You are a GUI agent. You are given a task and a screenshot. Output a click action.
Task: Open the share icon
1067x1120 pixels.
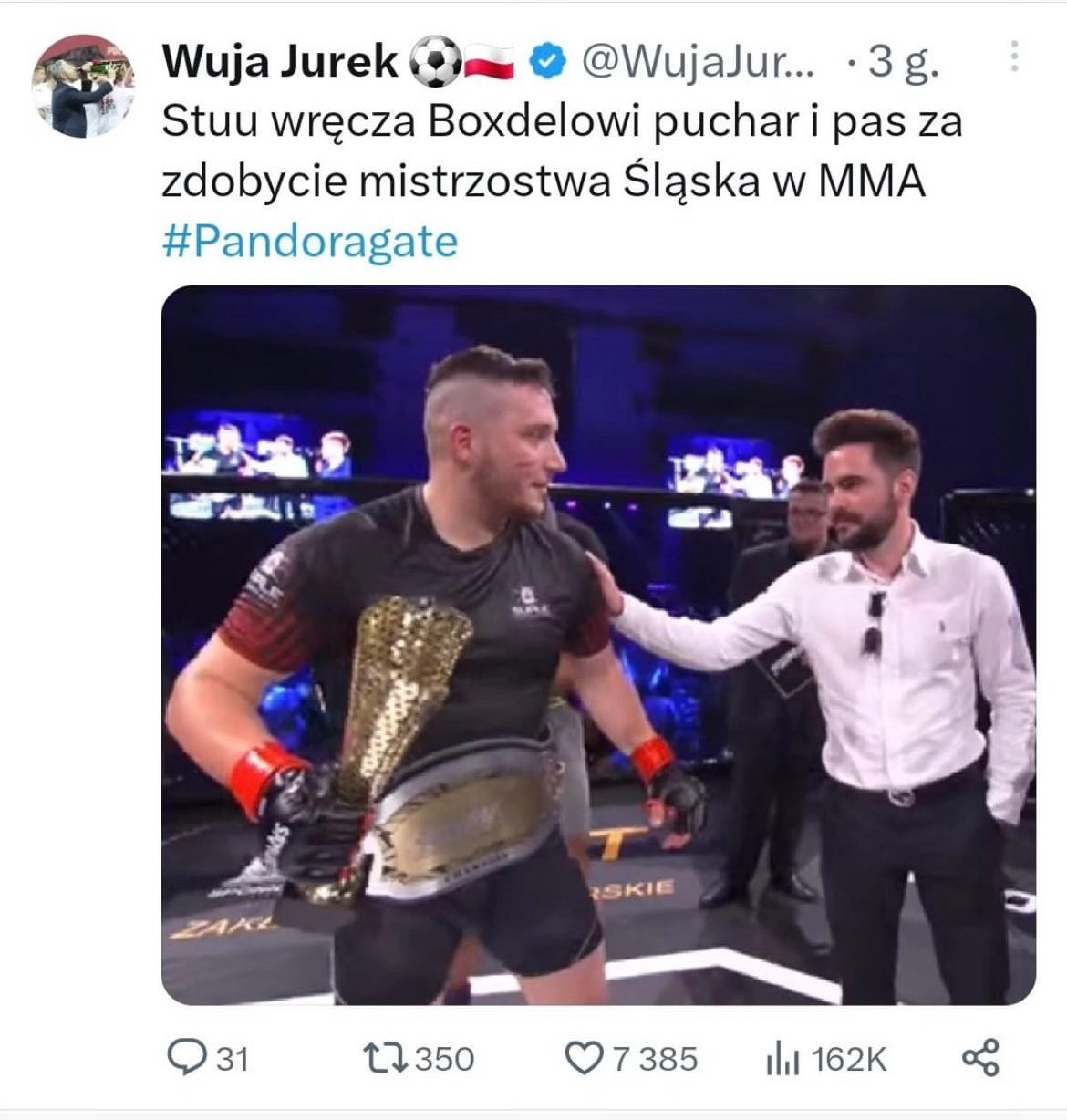pos(981,1058)
